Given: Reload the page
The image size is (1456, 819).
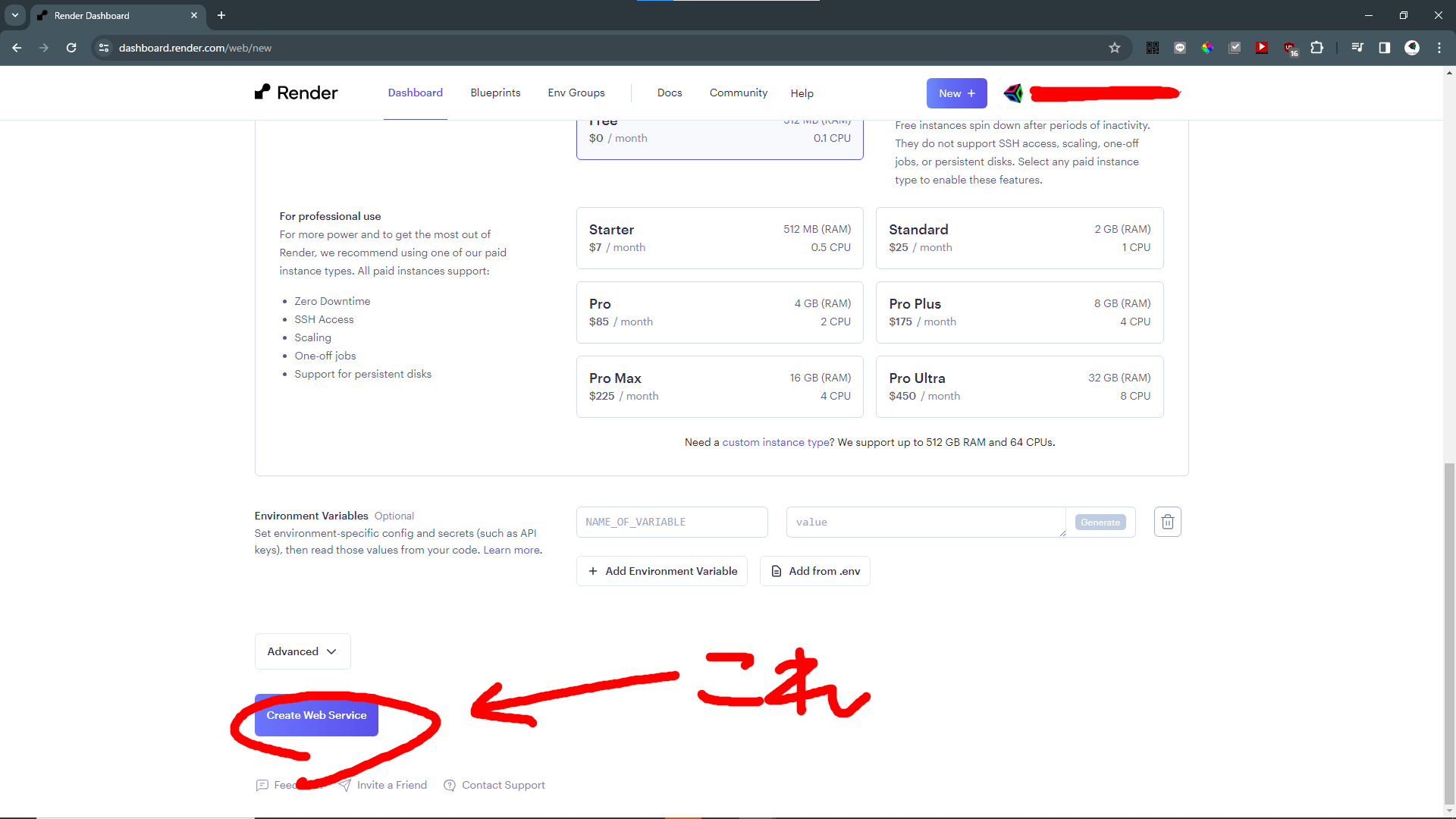Looking at the screenshot, I should 71,48.
